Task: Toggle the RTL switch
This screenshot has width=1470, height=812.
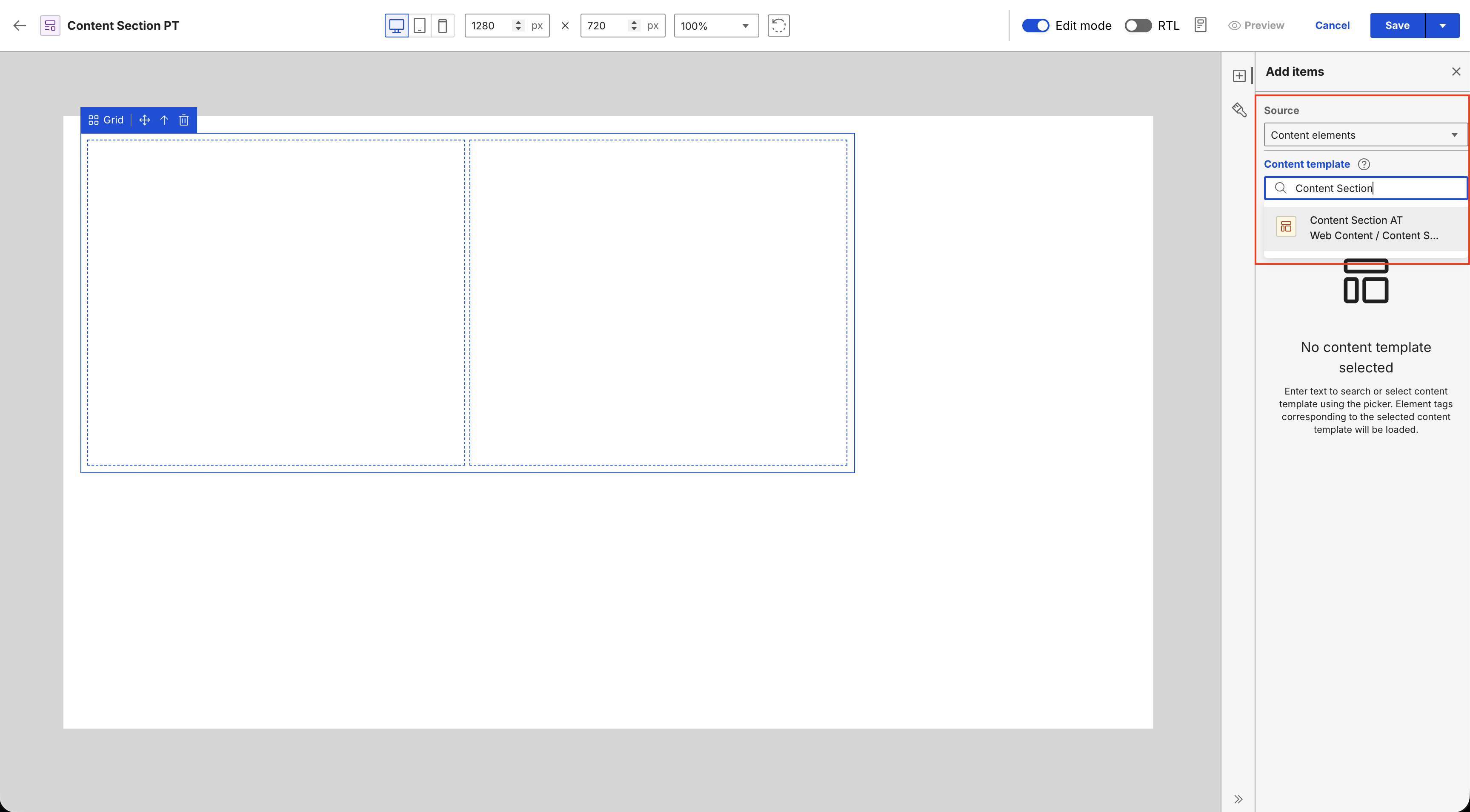Action: coord(1138,26)
